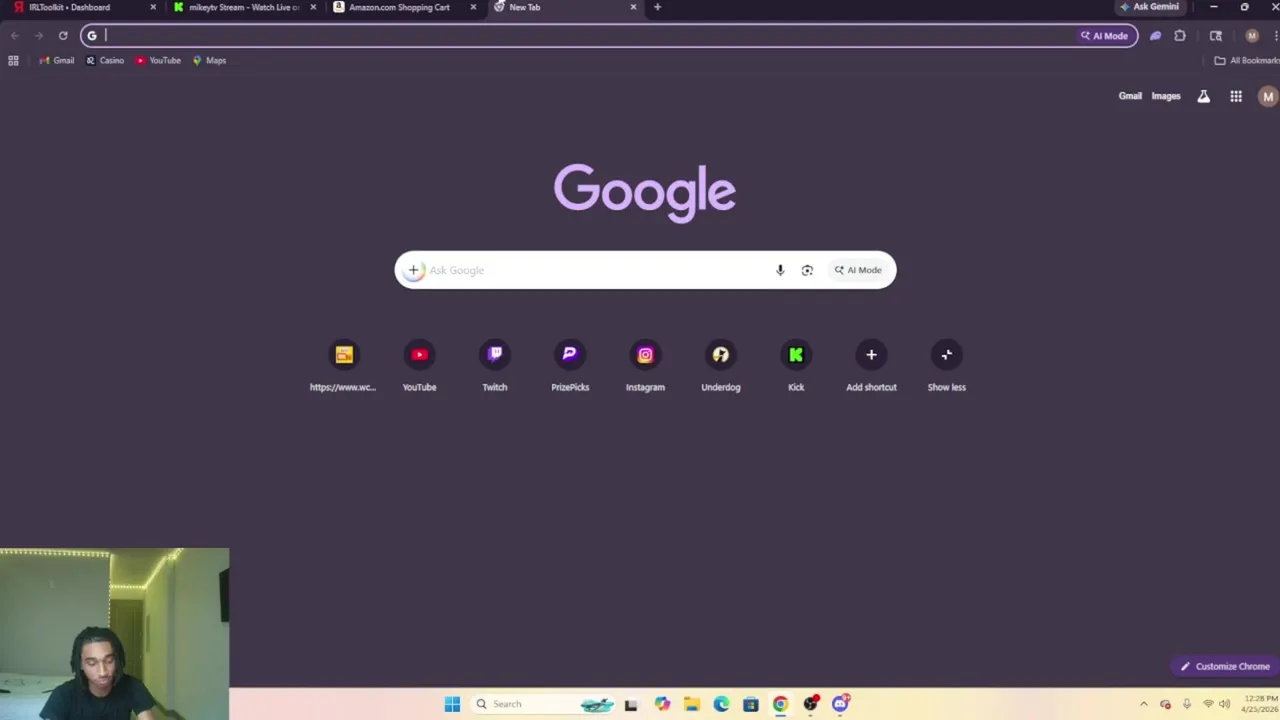Collapse shortcuts with Show less
The image size is (1280, 720).
pyautogui.click(x=947, y=367)
